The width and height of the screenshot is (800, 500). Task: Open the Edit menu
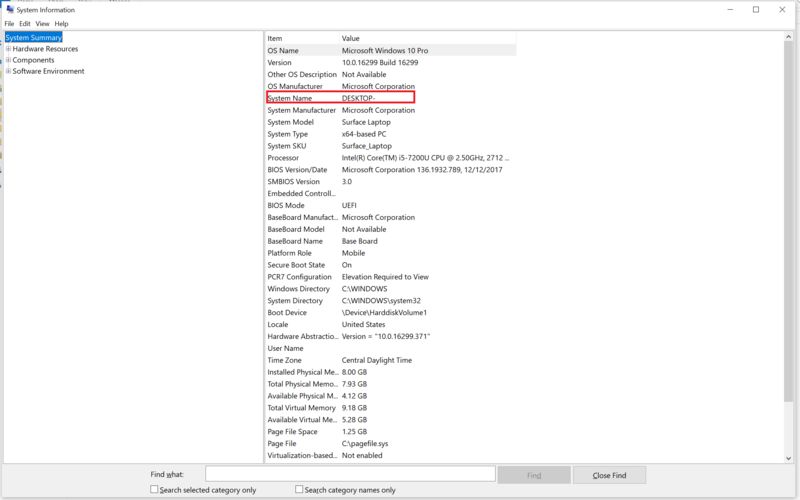[25, 23]
